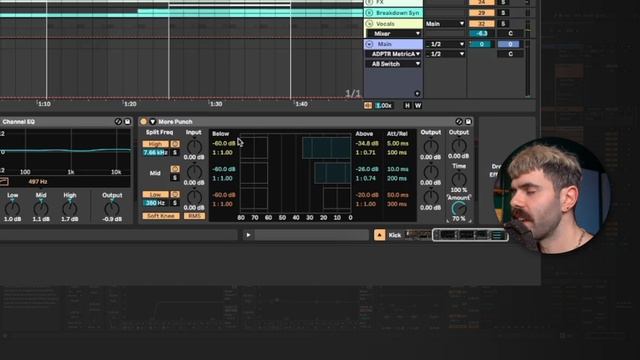Open Channel EQ hot-swap preset icon

[118, 122]
